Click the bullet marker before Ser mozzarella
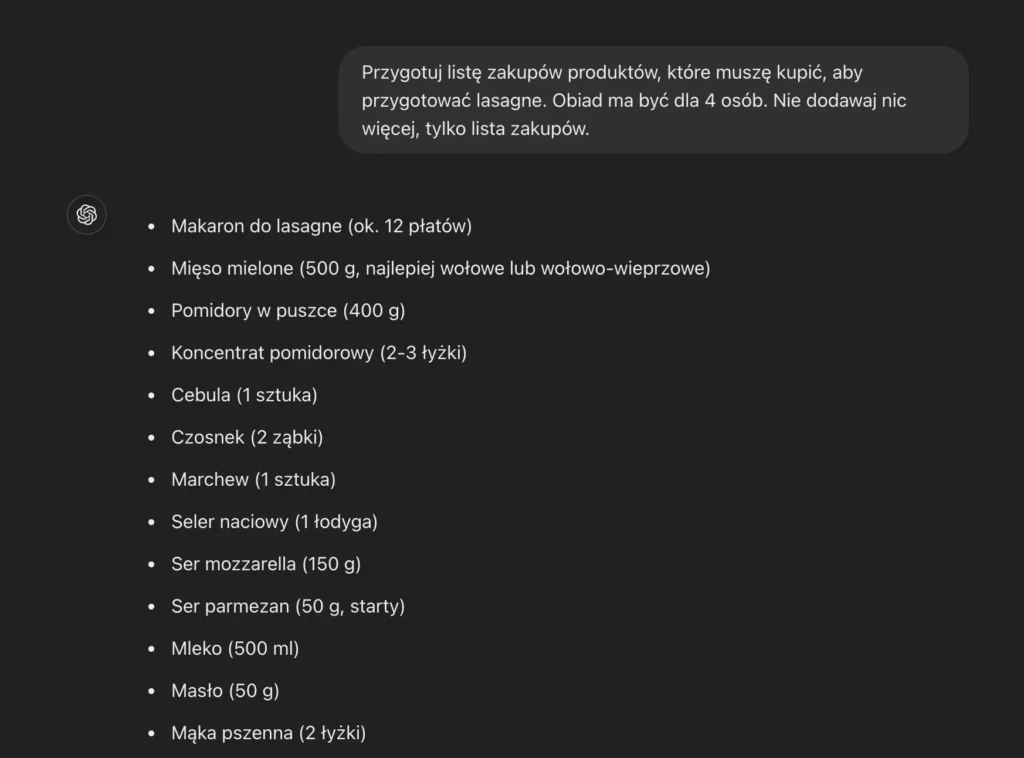Image resolution: width=1024 pixels, height=758 pixels. [152, 565]
